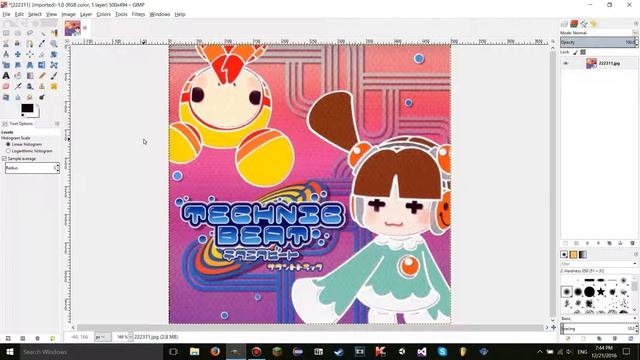640x360 pixels.
Task: Select the Rectangle Select tool
Action: tap(6, 33)
